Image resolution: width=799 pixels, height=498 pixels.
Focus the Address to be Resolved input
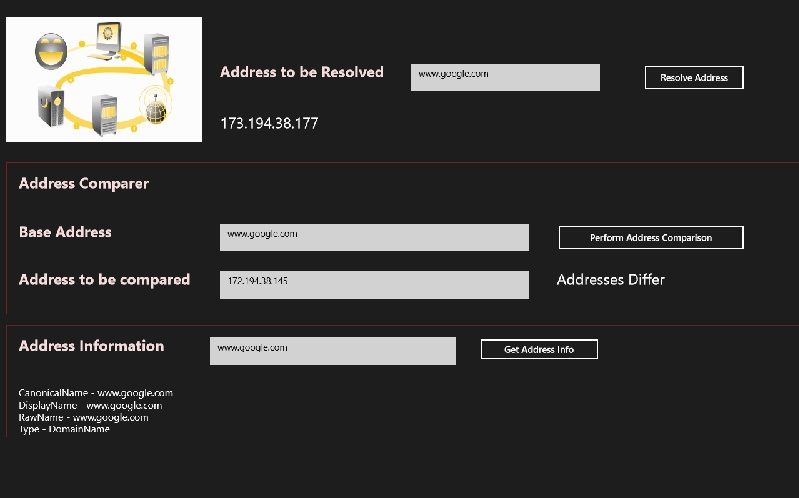(x=505, y=77)
